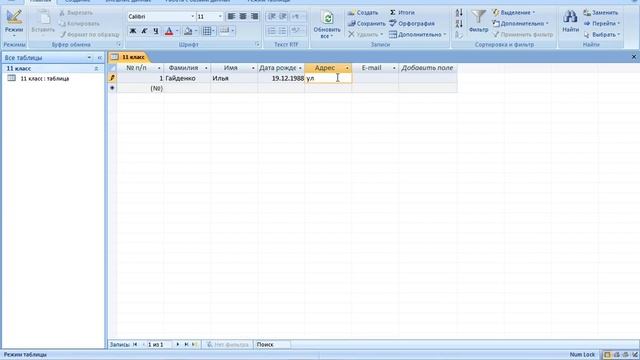Open Работа с базами данных tab
The image size is (640, 360).
pyautogui.click(x=198, y=1)
